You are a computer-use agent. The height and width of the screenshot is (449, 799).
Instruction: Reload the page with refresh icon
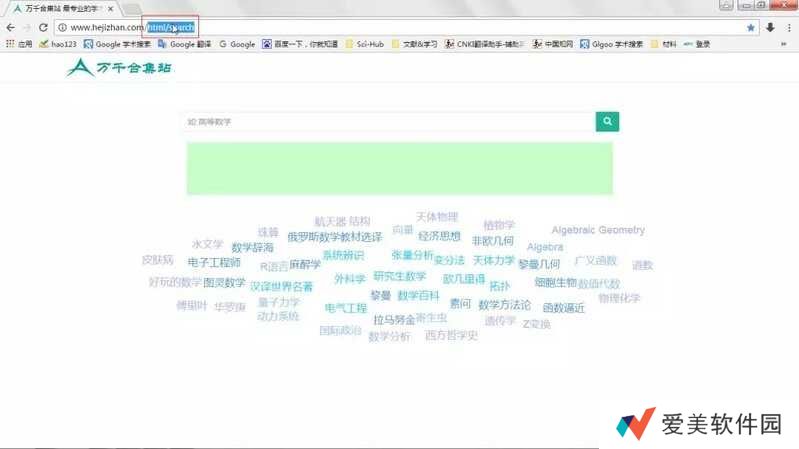pyautogui.click(x=43, y=28)
